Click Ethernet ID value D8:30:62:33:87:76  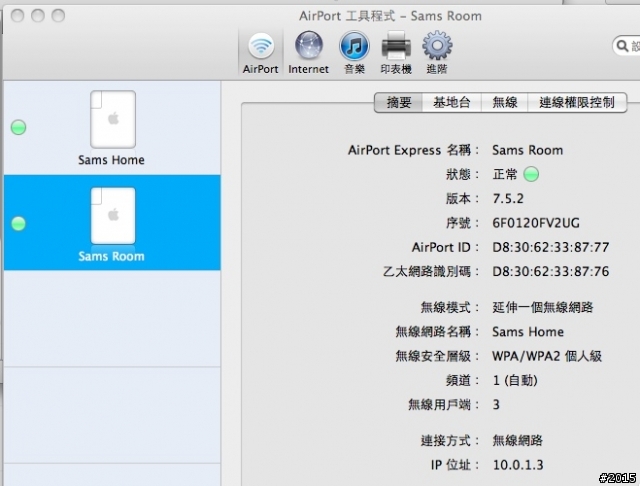pos(551,272)
